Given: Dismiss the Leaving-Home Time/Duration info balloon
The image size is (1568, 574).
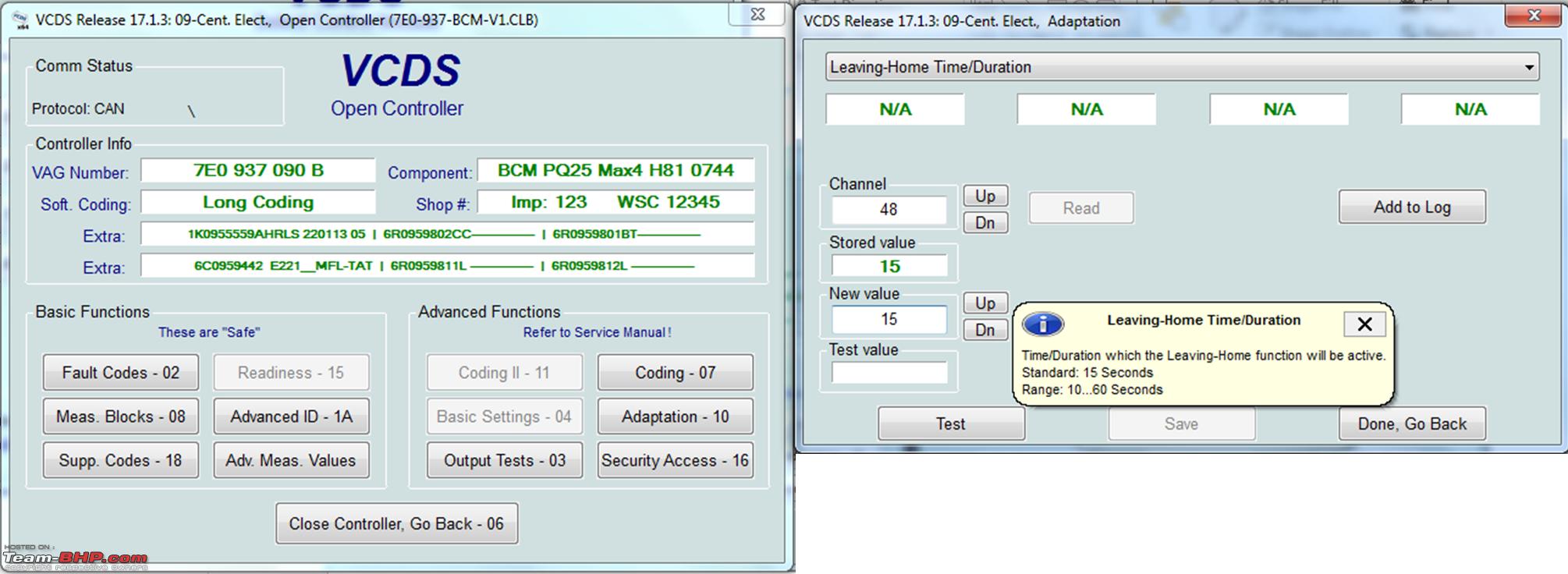Looking at the screenshot, I should tap(1364, 324).
